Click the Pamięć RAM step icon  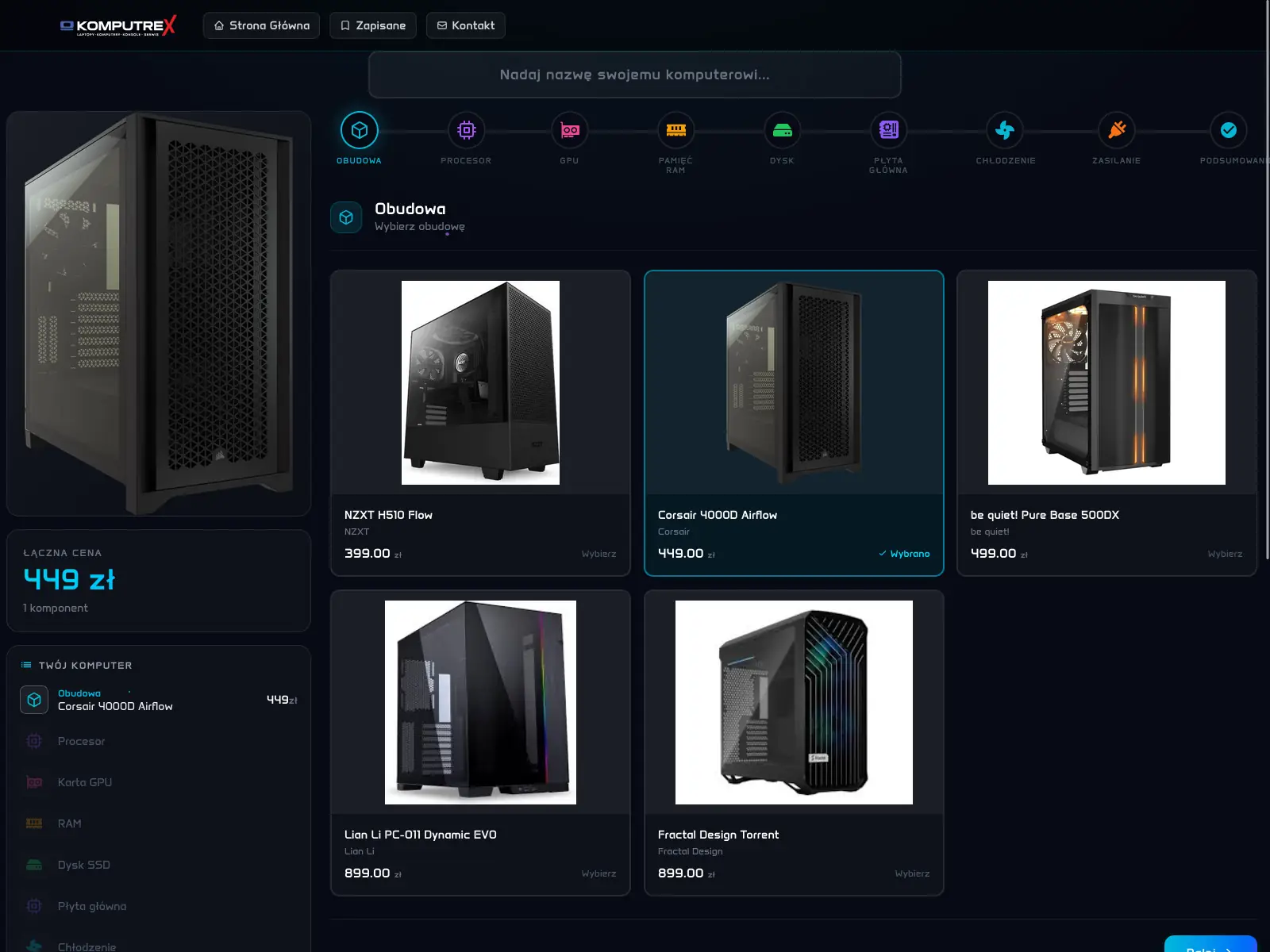pyautogui.click(x=676, y=129)
